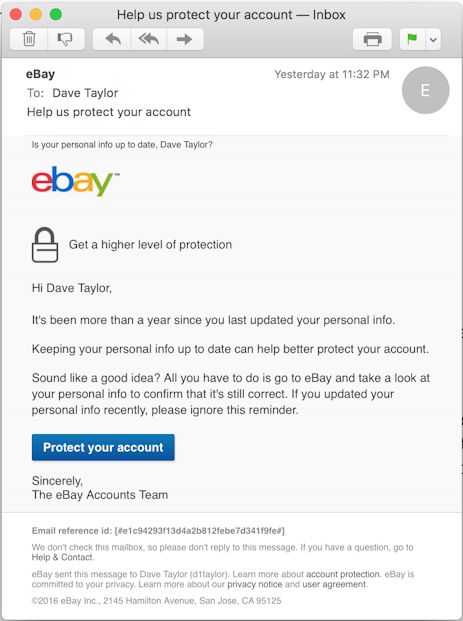
Task: Click the recipient name Dave Taylor
Action: pos(85,93)
